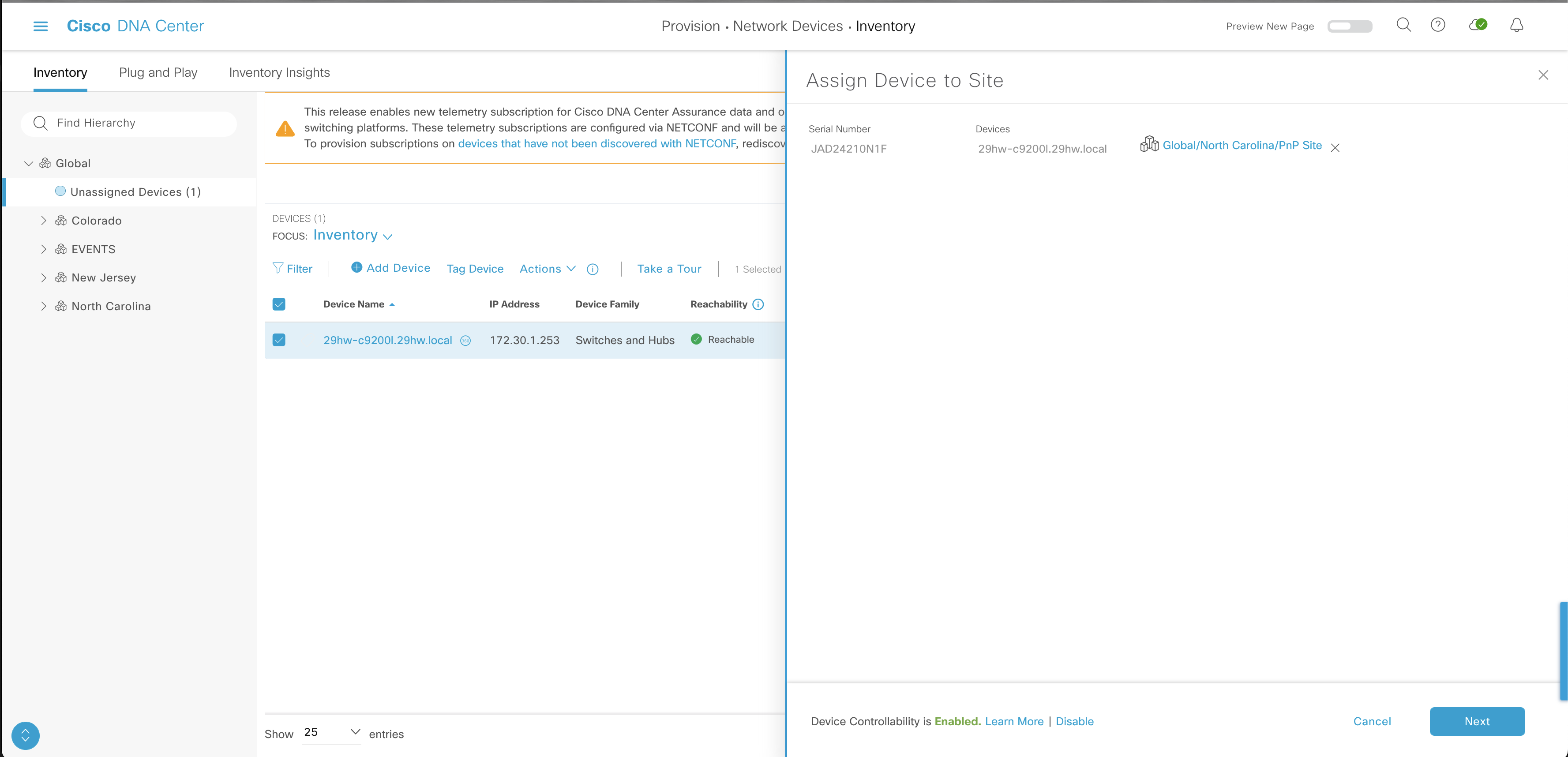This screenshot has height=757, width=1568.
Task: Open the help question mark icon
Action: pyautogui.click(x=1438, y=25)
